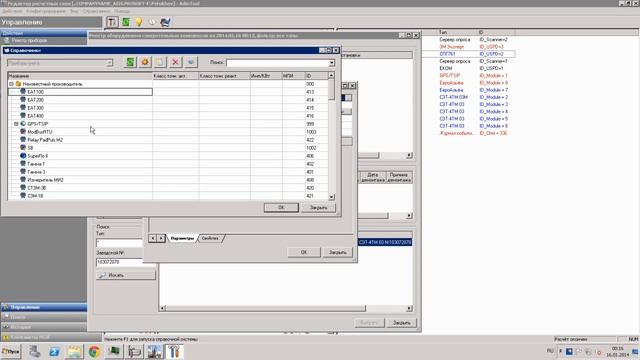Click dialog list scrollbar down arrow
The width and height of the screenshot is (640, 360).
[x=331, y=197]
